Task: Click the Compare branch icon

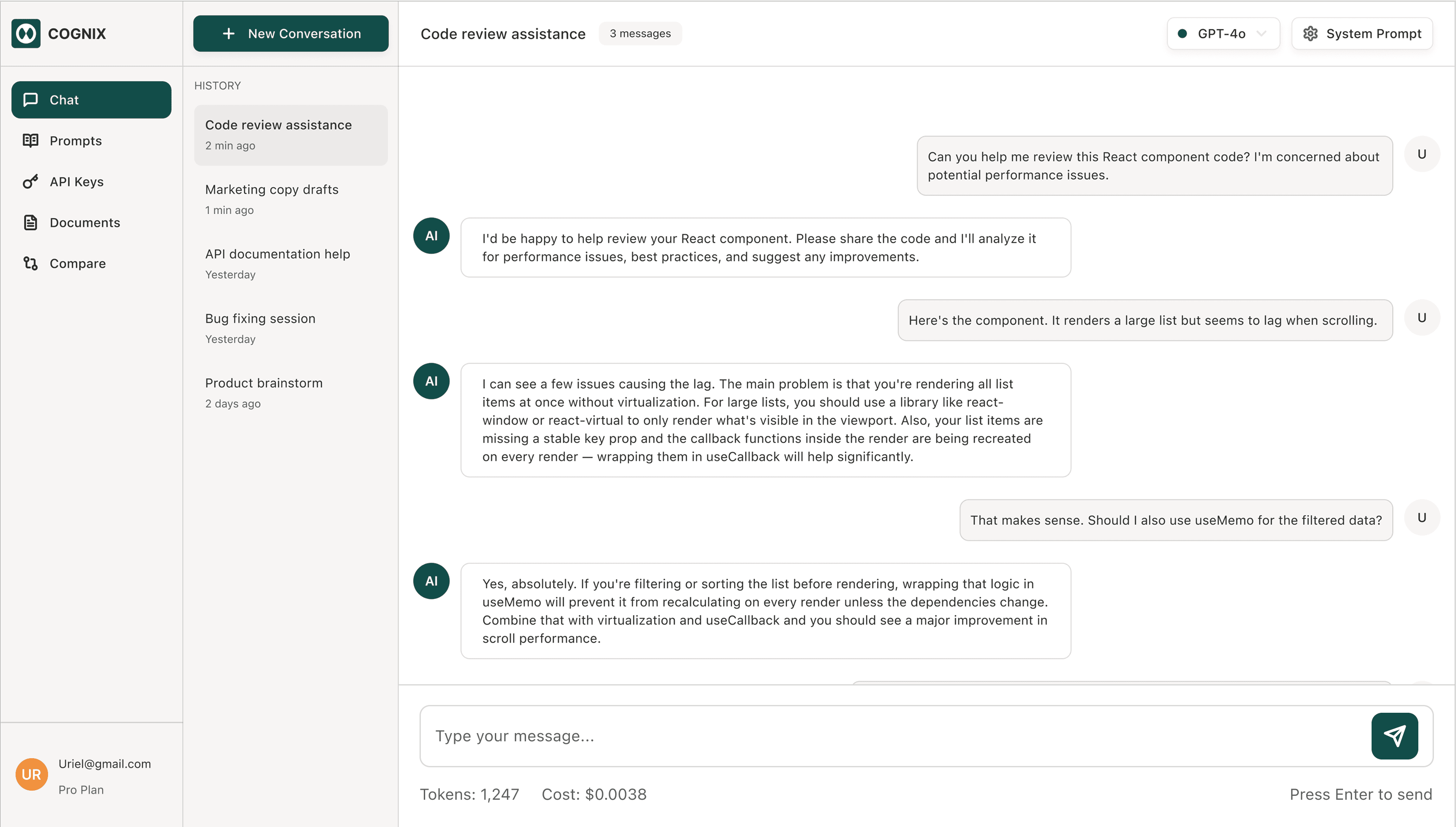Action: coord(31,263)
